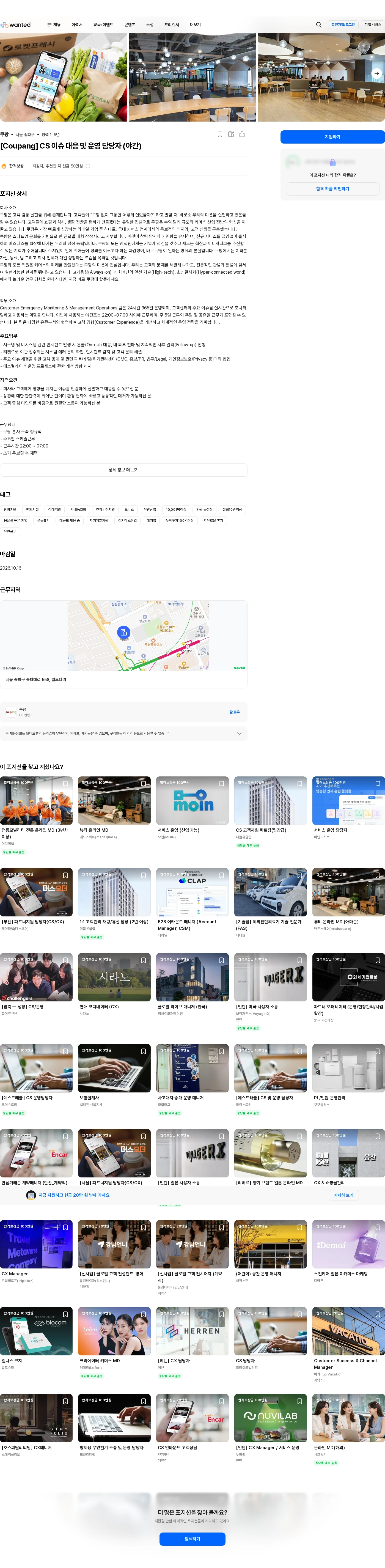Share this job posting via share icon
The height and width of the screenshot is (1568, 385).
point(242,134)
